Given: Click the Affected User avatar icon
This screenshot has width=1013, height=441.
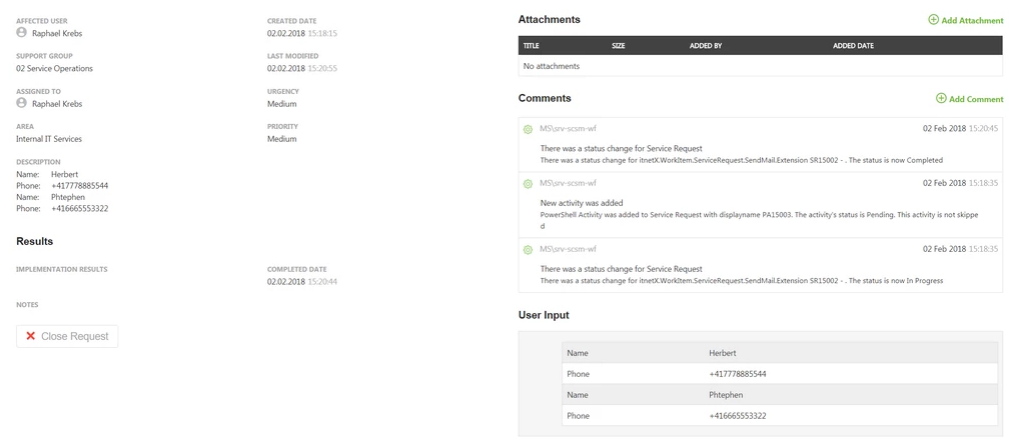Looking at the screenshot, I should coord(22,32).
